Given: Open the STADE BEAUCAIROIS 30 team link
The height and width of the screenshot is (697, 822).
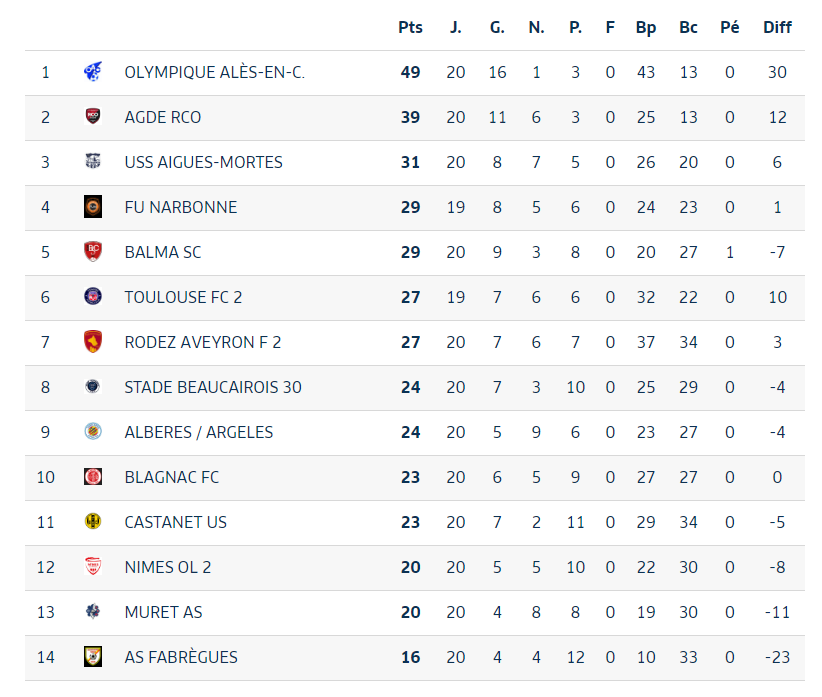Looking at the screenshot, I should click(x=213, y=387).
